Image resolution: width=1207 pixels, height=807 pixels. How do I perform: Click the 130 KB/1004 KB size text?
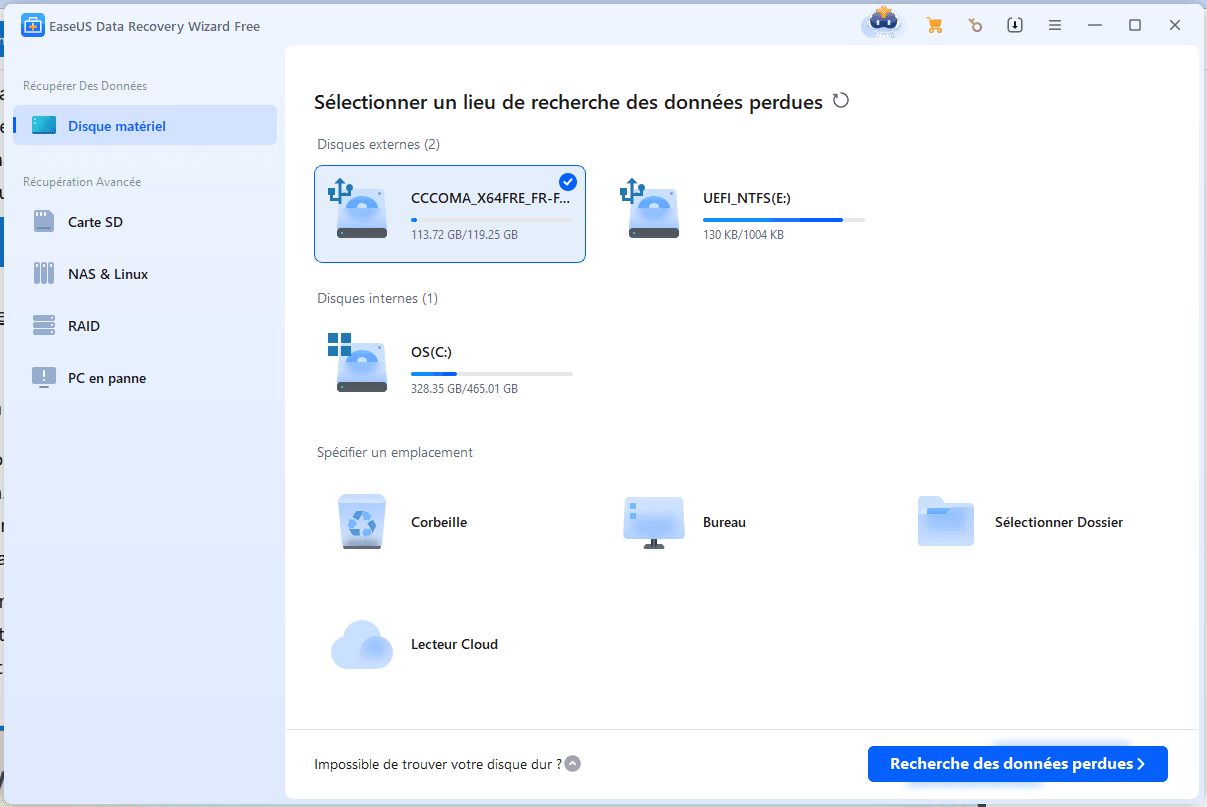click(743, 235)
